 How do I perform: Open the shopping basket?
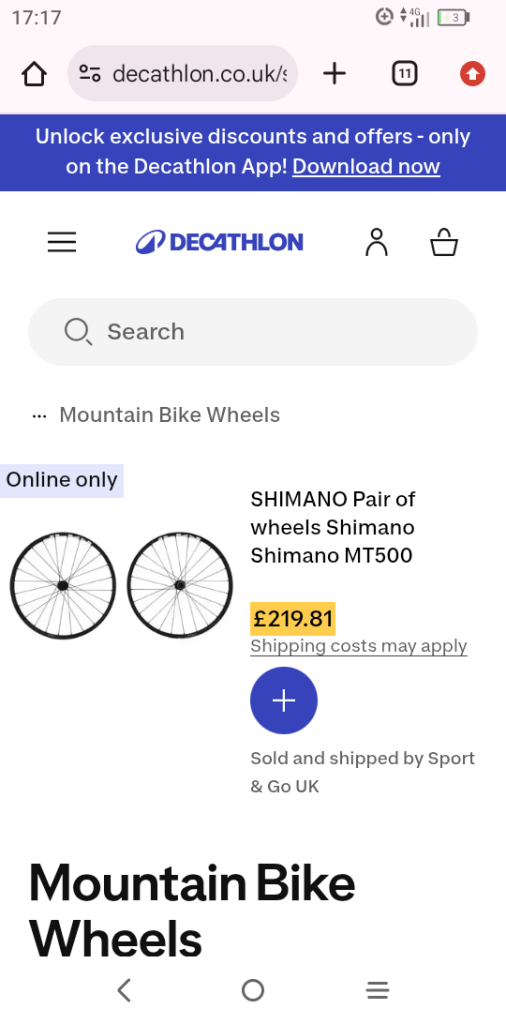click(x=444, y=242)
